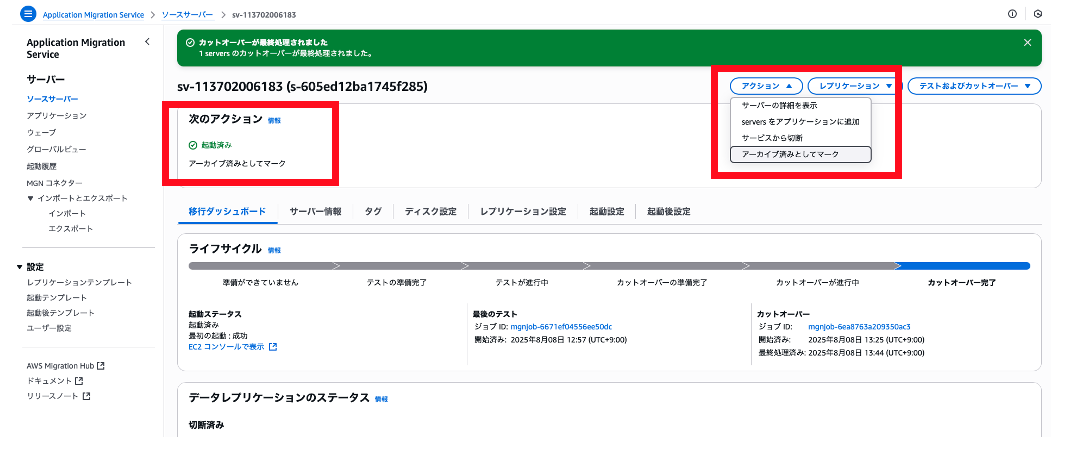Open test job mgnjob-6671ef04556ee50dc link

(561, 327)
